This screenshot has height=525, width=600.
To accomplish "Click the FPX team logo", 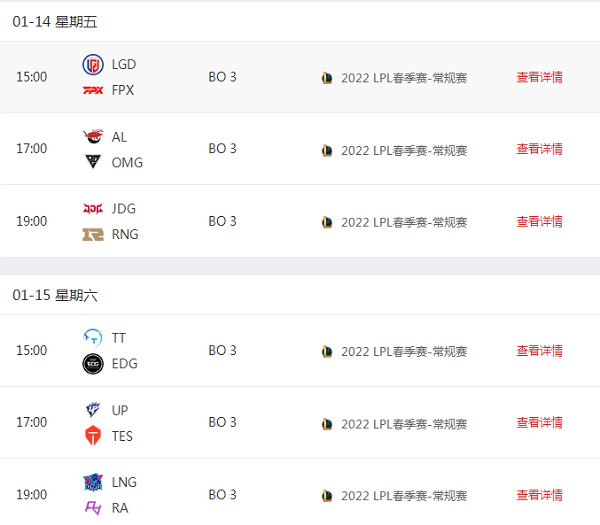I will [93, 90].
